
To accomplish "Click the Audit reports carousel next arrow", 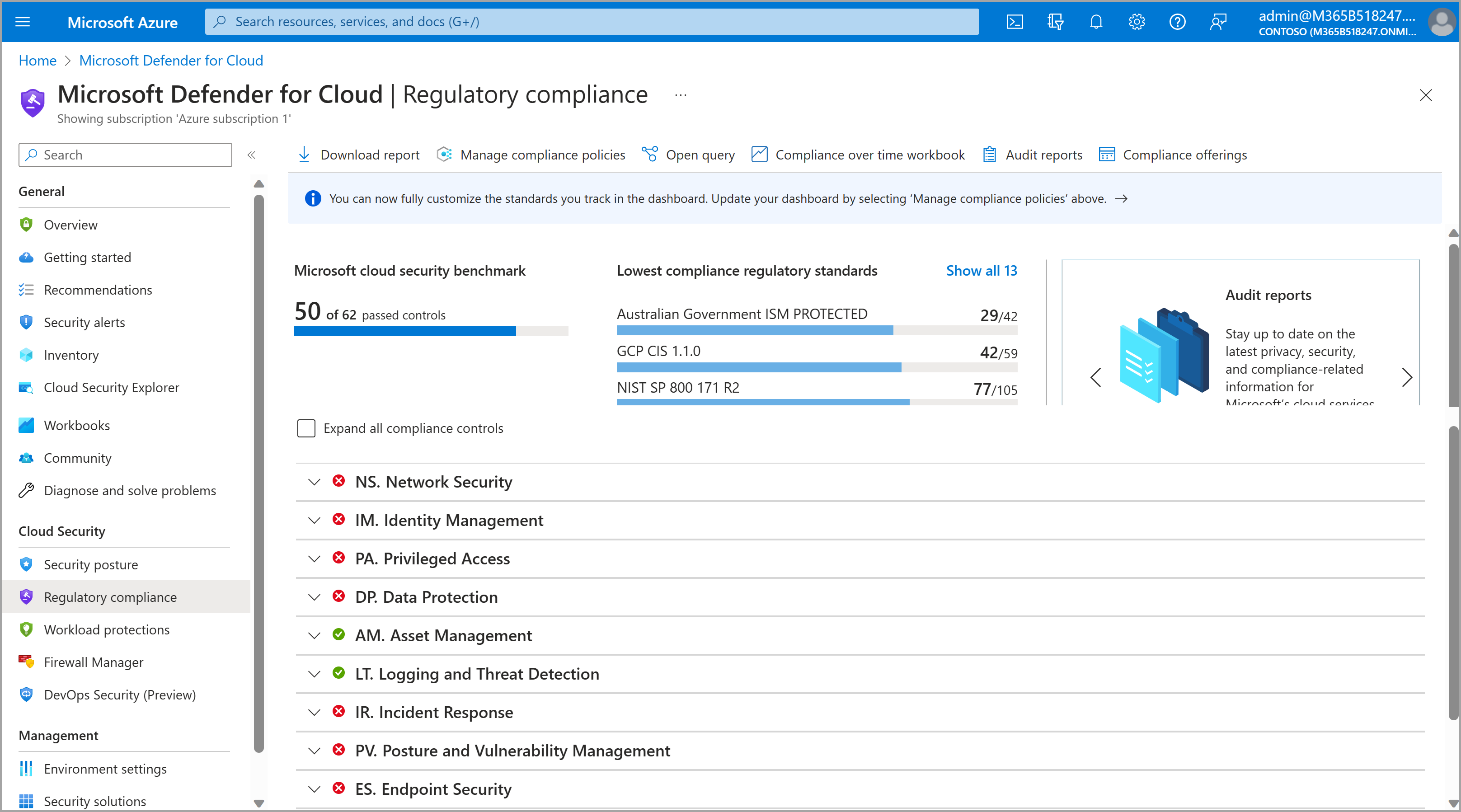I will pyautogui.click(x=1408, y=377).
